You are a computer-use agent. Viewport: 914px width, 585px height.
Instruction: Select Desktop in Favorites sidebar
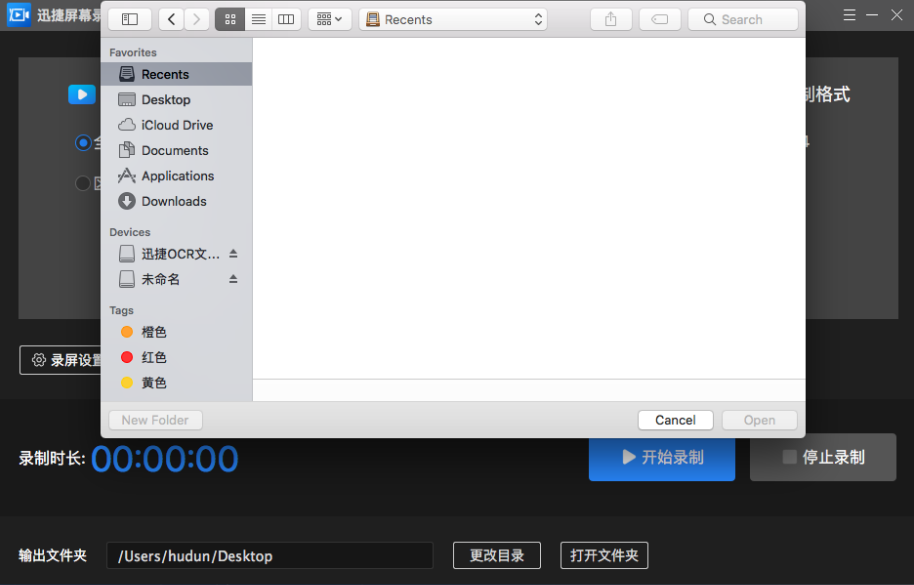point(166,100)
